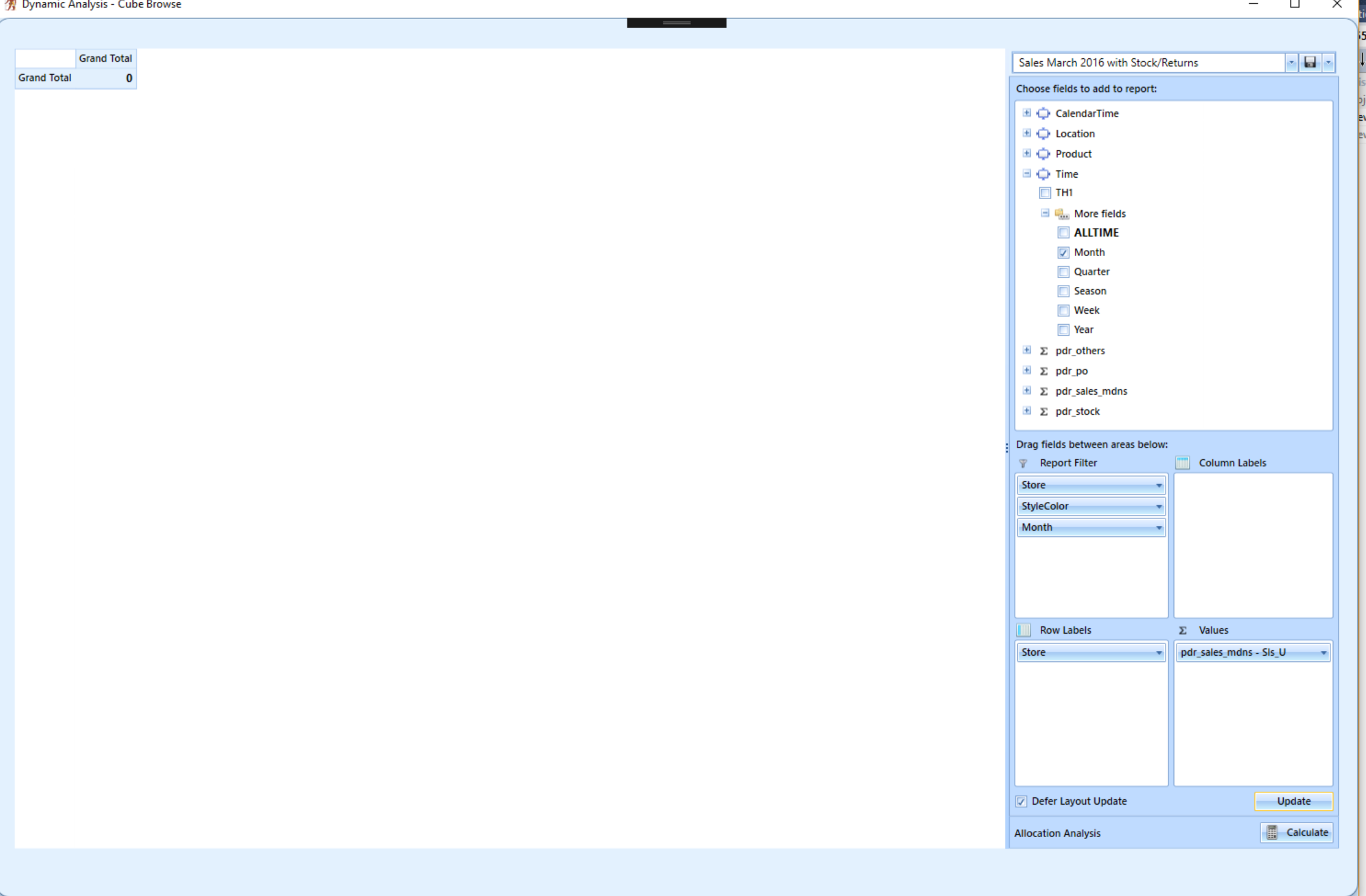Uncheck the Month field checkbox

(x=1063, y=252)
